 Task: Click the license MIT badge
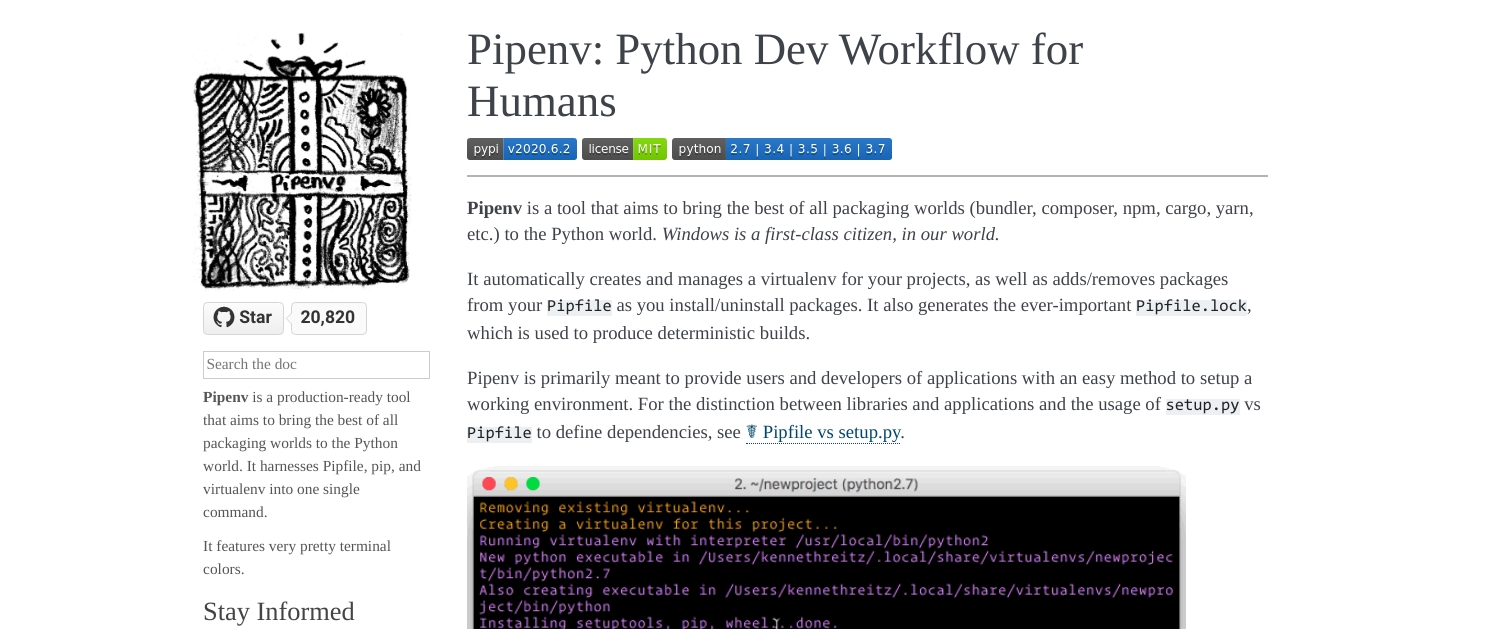point(624,148)
